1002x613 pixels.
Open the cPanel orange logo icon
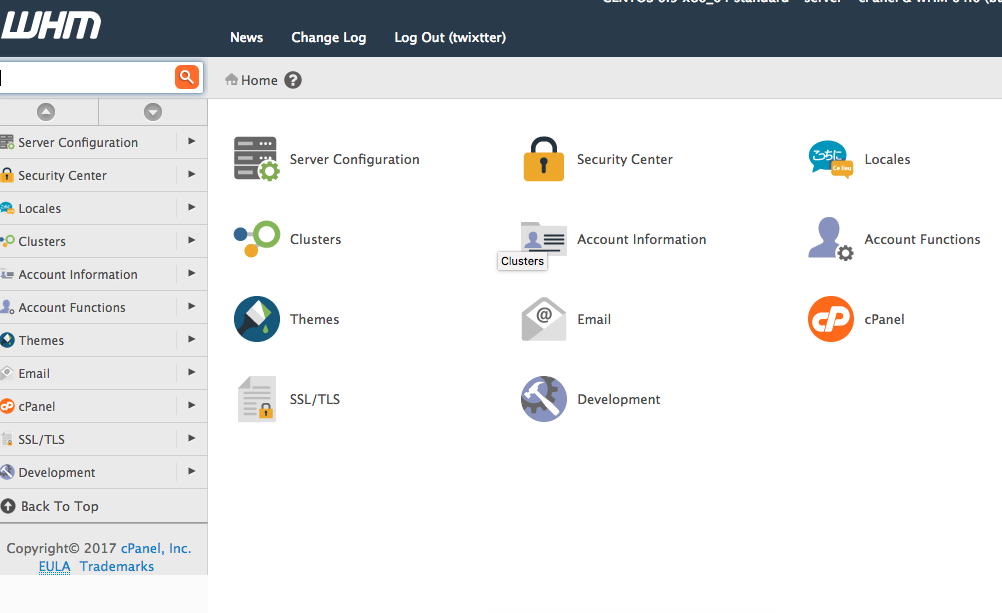click(830, 319)
